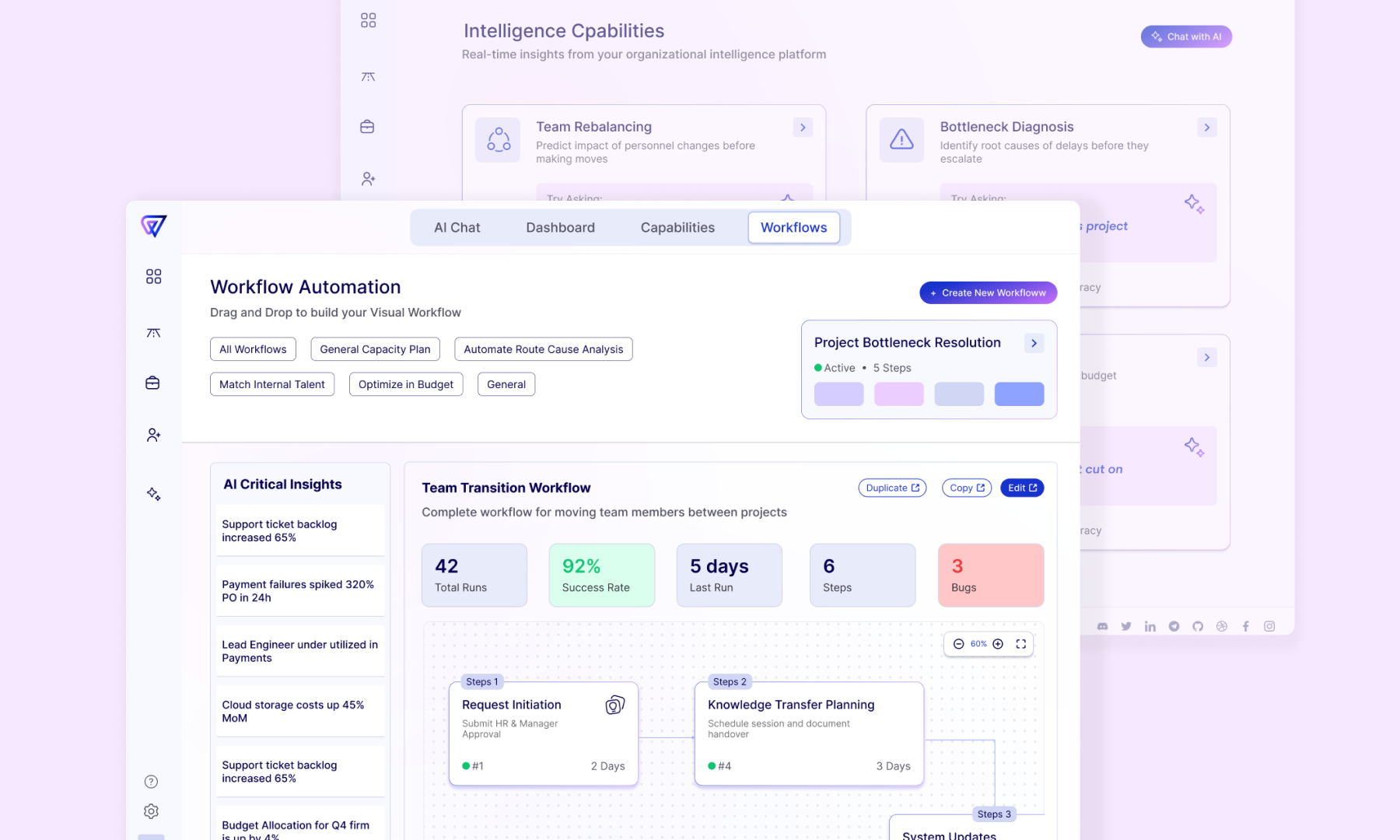Click the add-user icon in back window sidebar

tap(368, 179)
